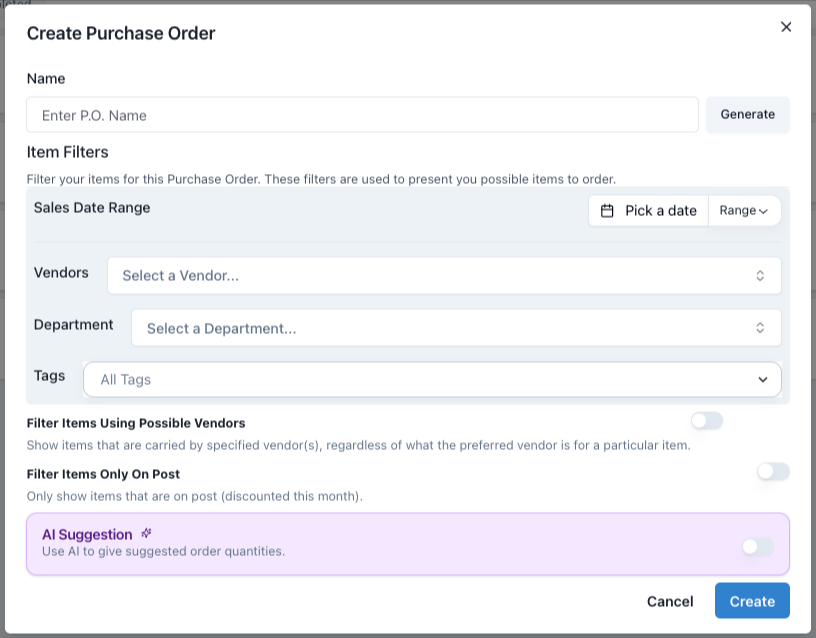The width and height of the screenshot is (816, 638).
Task: Focus the Enter P.O. Name field
Action: tap(362, 115)
